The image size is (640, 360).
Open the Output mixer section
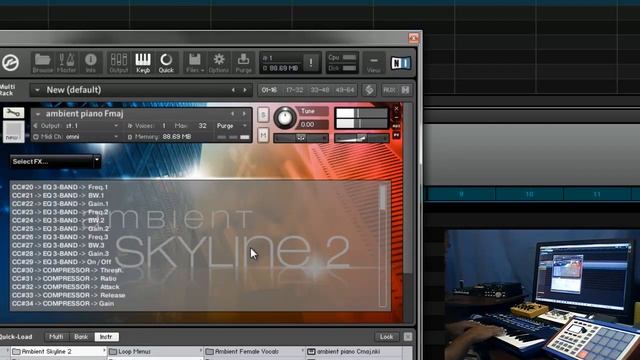click(x=119, y=63)
